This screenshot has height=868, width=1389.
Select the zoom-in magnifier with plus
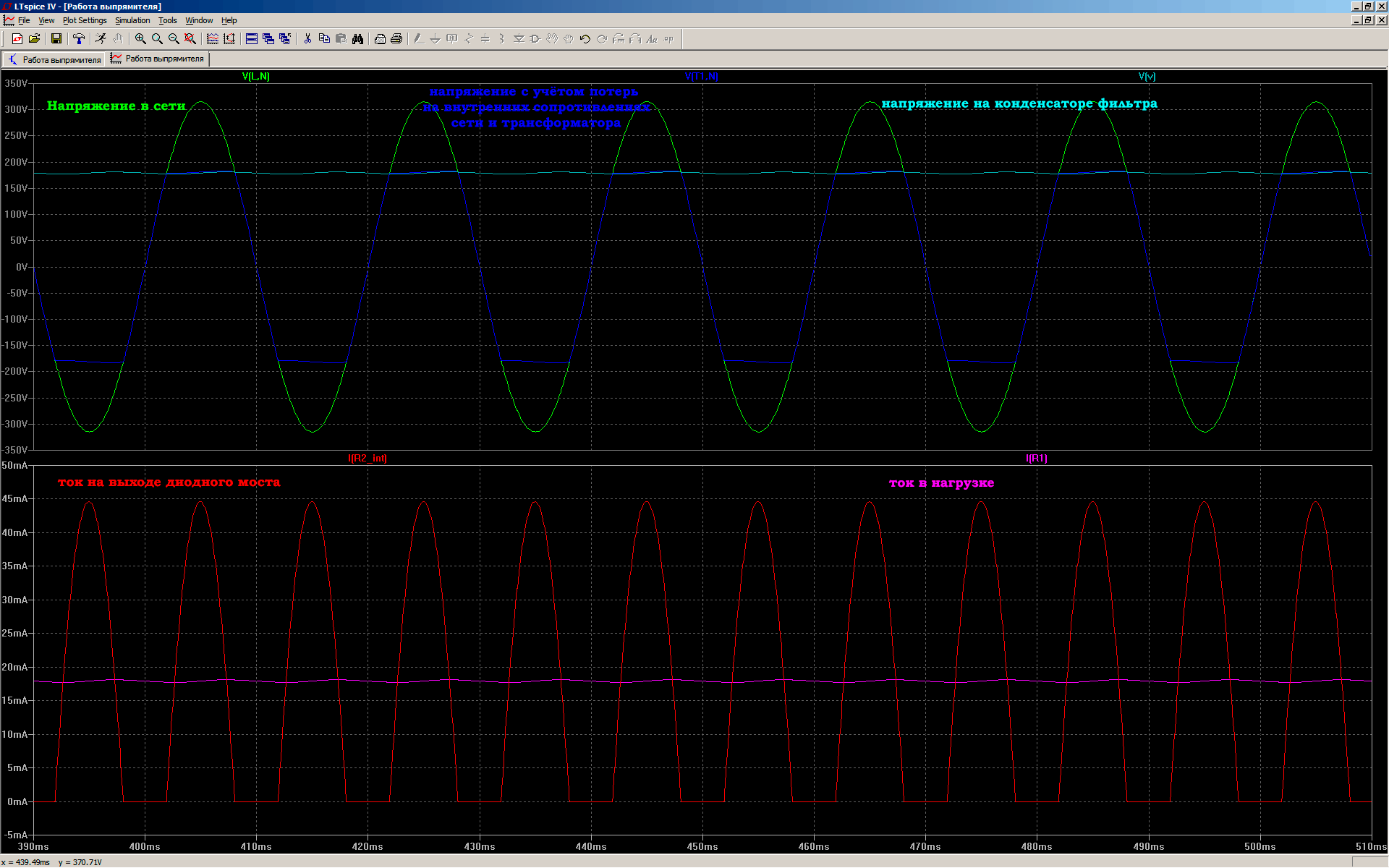coord(140,39)
